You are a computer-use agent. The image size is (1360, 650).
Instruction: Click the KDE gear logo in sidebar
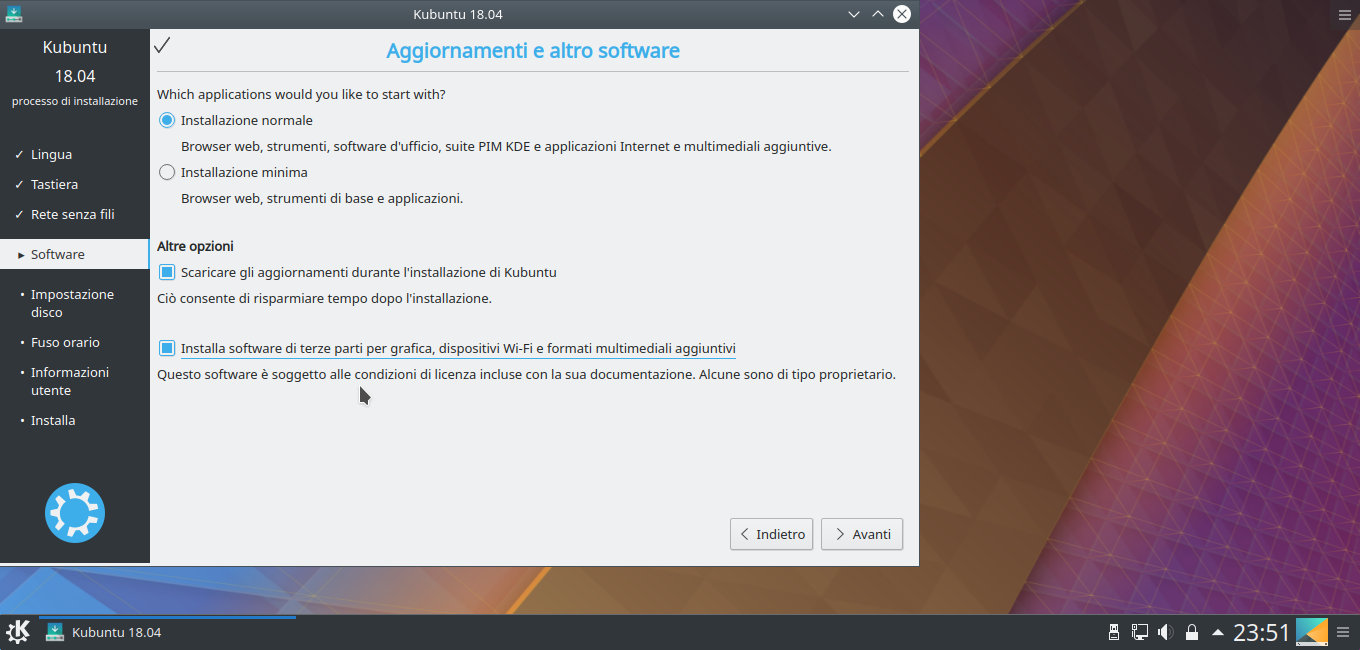click(x=75, y=513)
